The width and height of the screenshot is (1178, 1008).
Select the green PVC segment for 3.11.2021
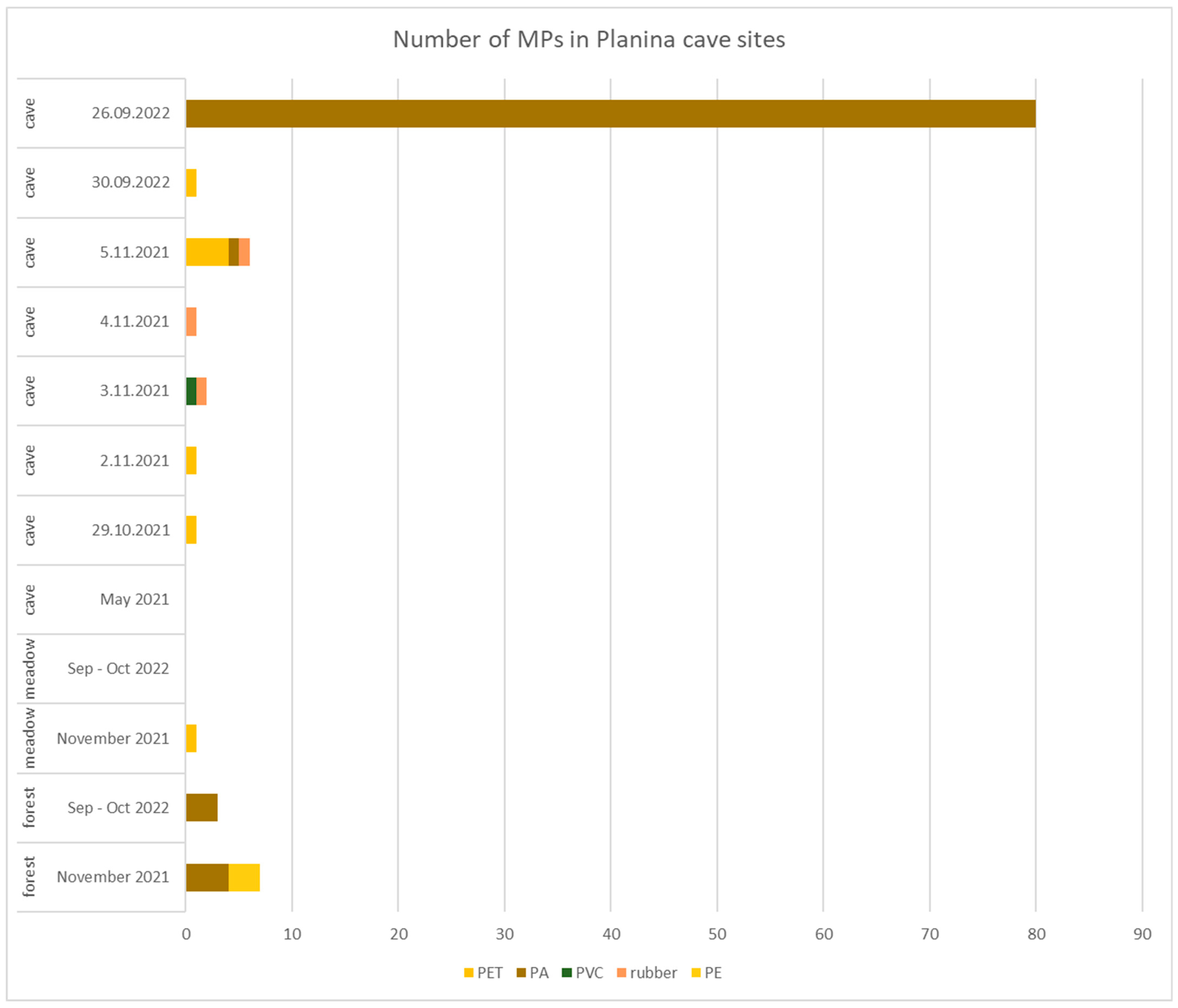(x=191, y=391)
